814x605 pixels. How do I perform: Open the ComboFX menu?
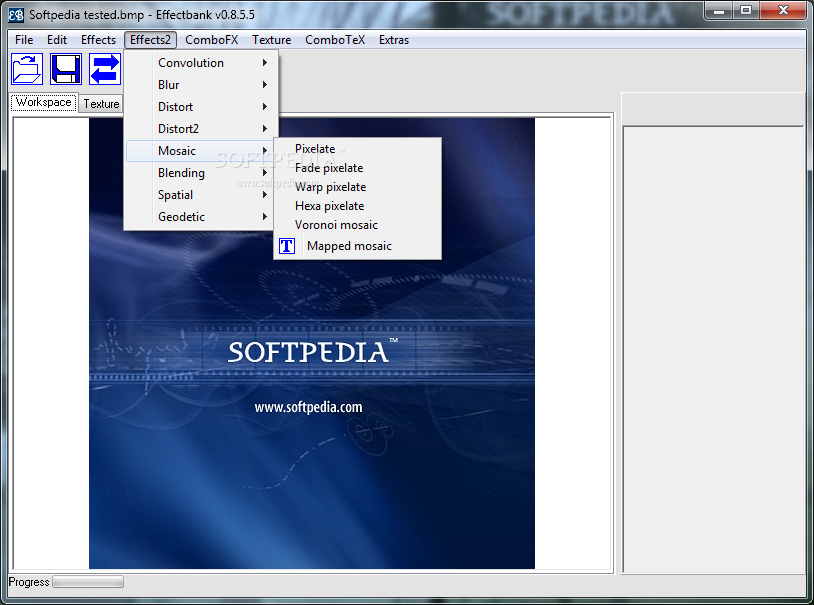click(x=211, y=40)
